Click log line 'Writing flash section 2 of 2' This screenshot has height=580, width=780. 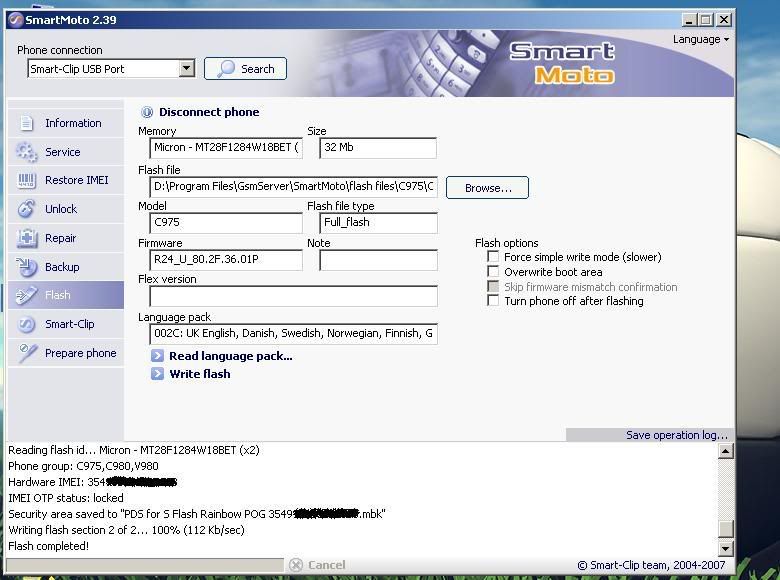(126, 530)
